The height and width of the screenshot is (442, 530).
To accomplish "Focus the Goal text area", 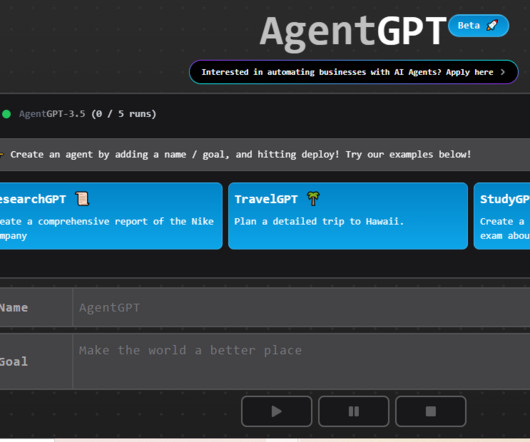I will pyautogui.click(x=301, y=361).
